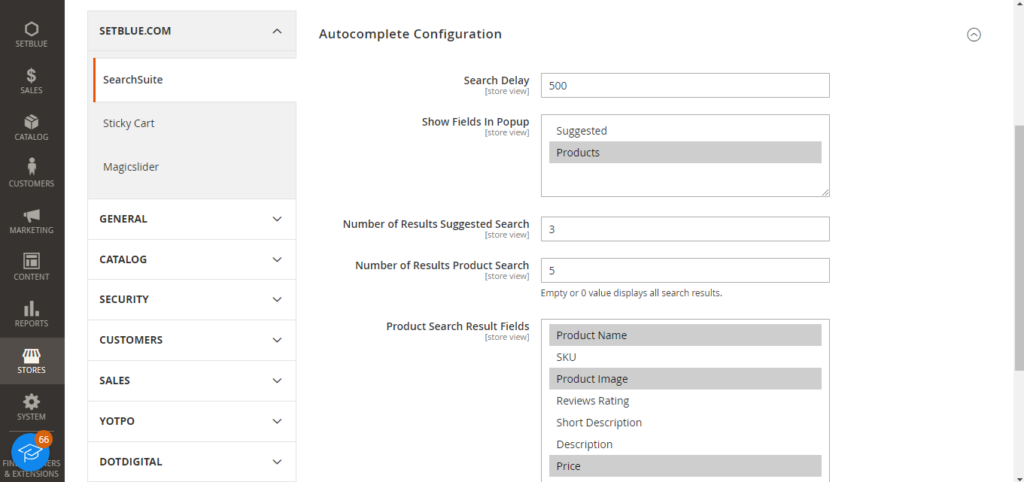The width and height of the screenshot is (1024, 482).
Task: Open the System gear icon
Action: click(31, 406)
